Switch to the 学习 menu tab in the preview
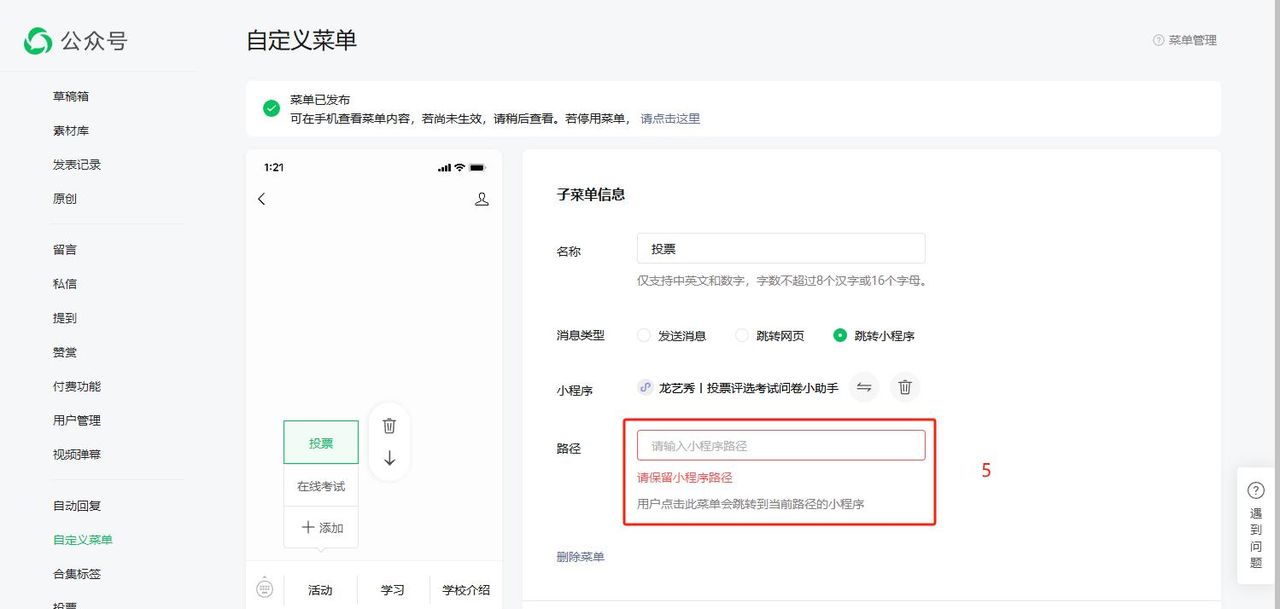The height and width of the screenshot is (609, 1280). click(393, 590)
